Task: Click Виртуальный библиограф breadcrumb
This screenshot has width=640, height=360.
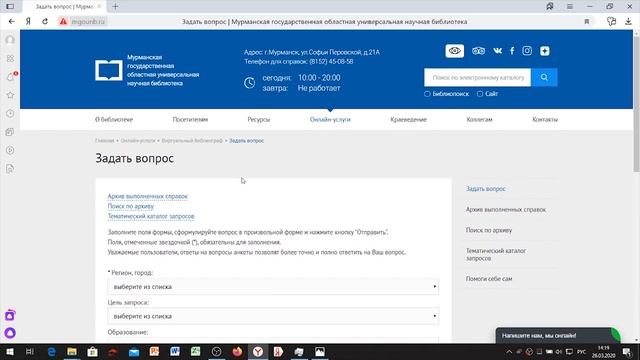Action: (x=192, y=140)
